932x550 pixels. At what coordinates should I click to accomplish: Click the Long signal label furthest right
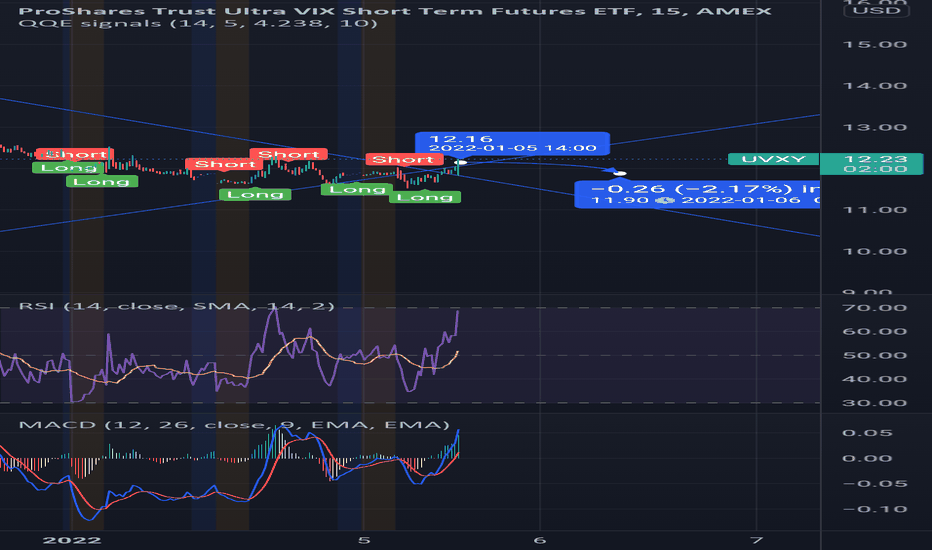coord(424,197)
